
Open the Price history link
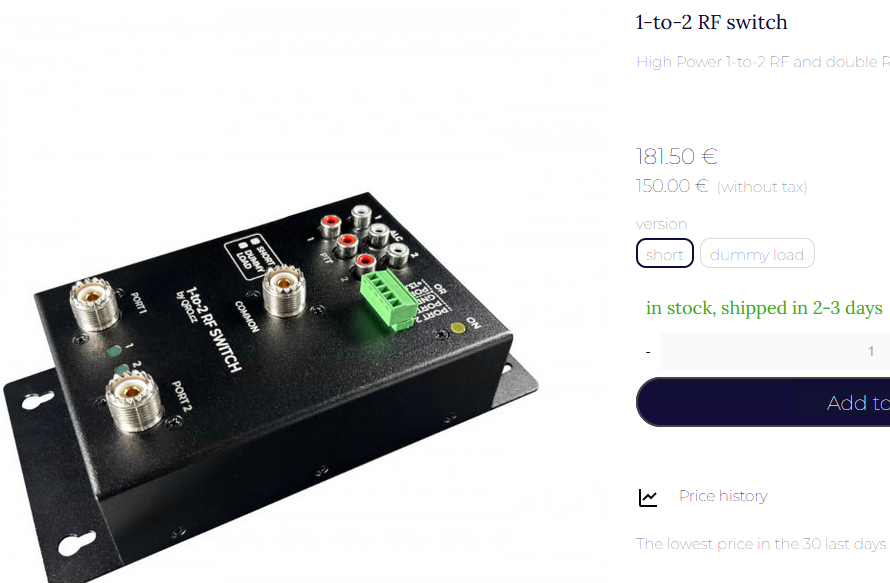(723, 496)
